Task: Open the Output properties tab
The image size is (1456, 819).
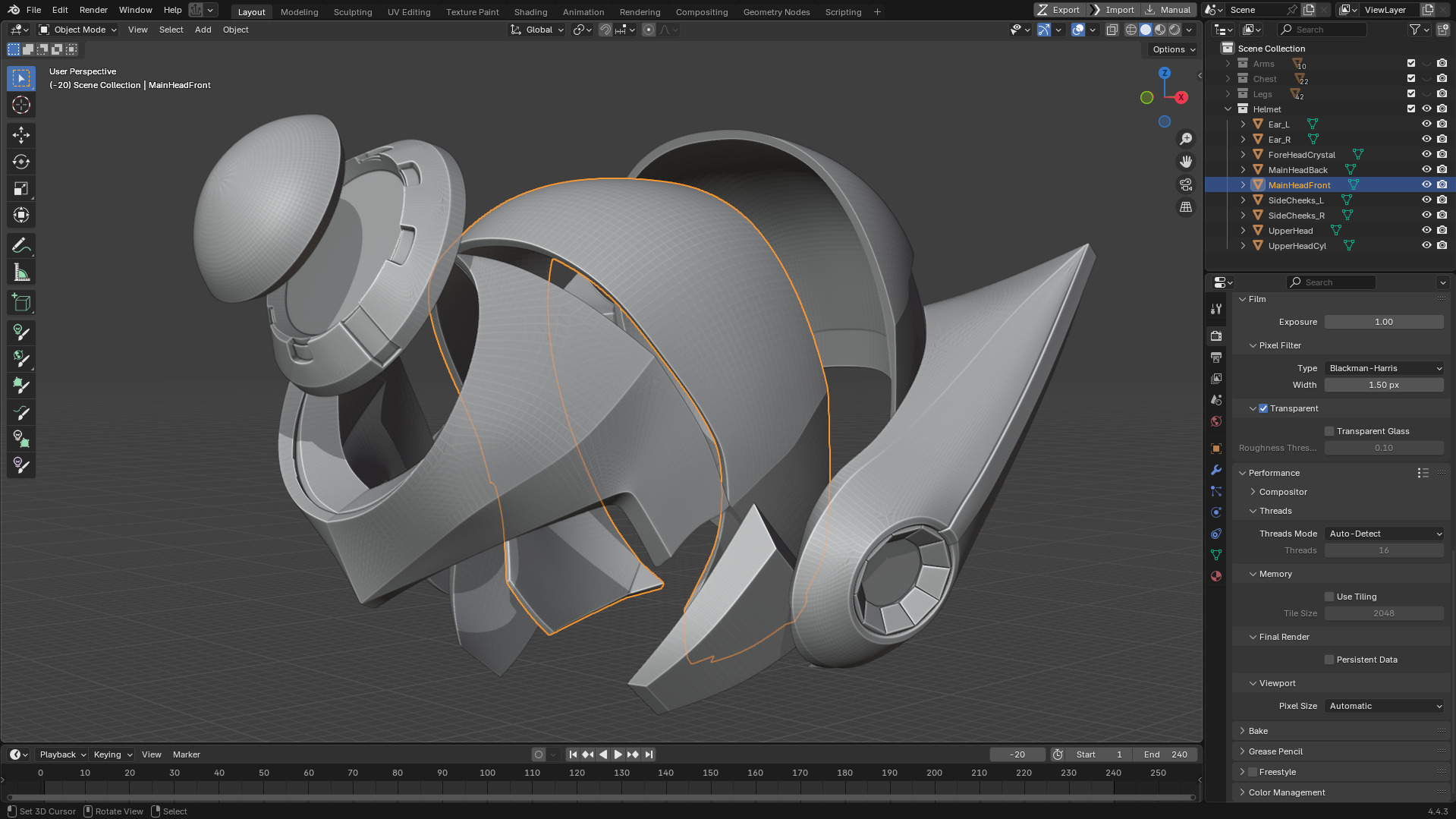Action: pyautogui.click(x=1216, y=357)
